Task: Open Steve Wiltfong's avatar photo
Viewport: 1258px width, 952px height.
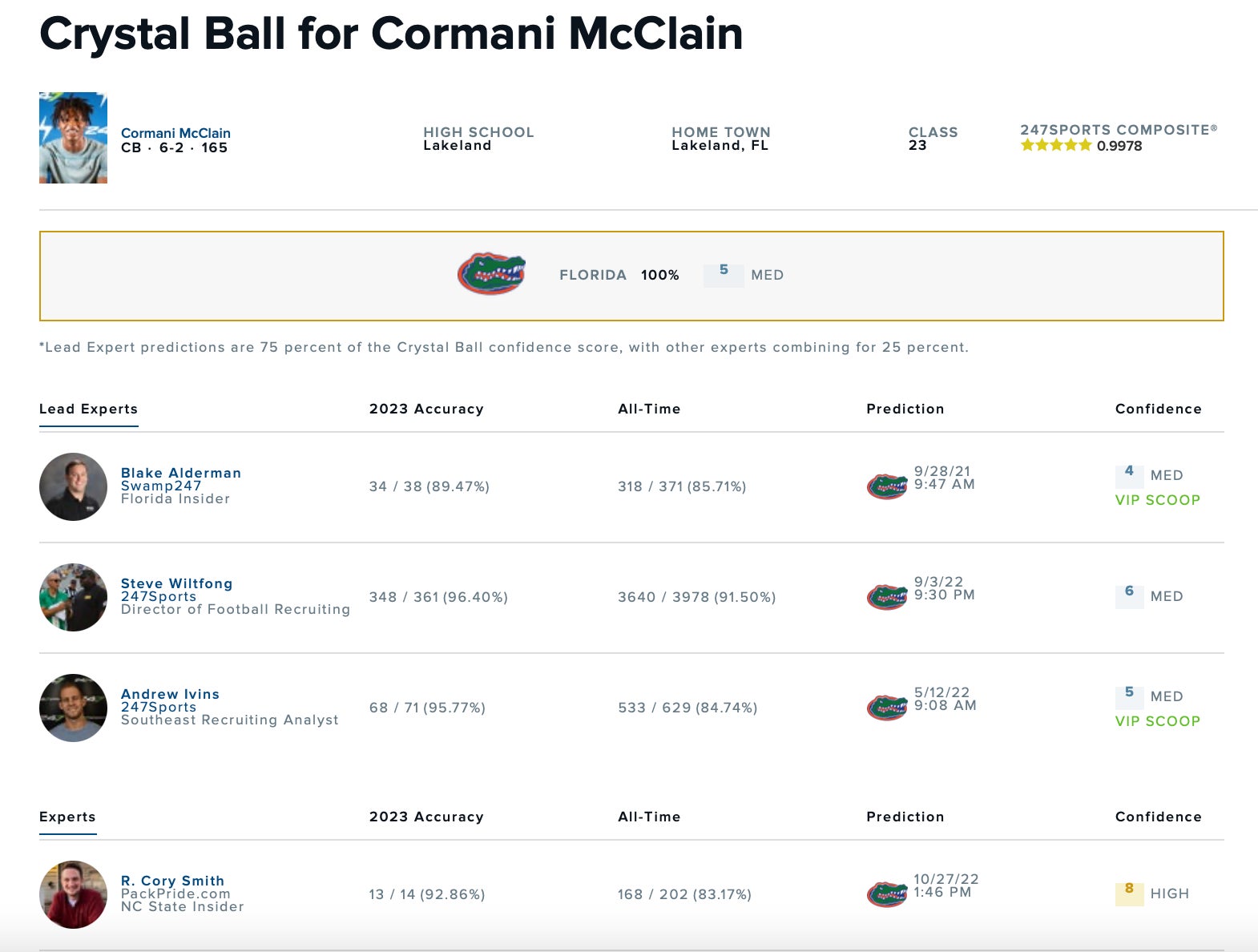Action: point(73,597)
